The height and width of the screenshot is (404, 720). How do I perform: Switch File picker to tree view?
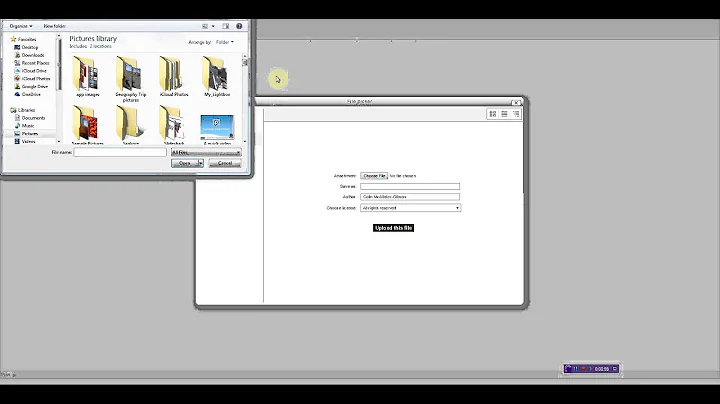click(516, 114)
